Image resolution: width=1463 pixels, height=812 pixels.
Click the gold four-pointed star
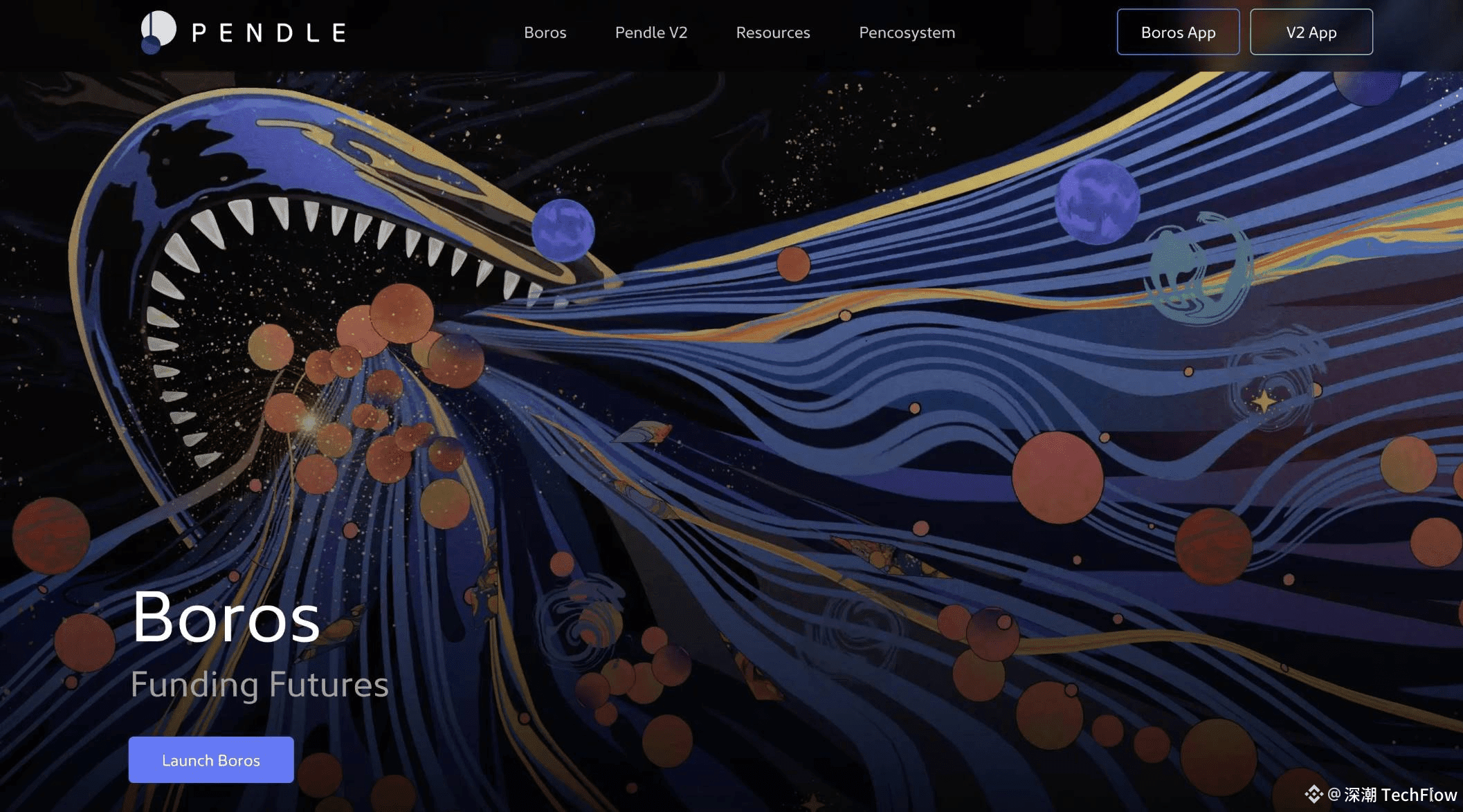[1264, 401]
